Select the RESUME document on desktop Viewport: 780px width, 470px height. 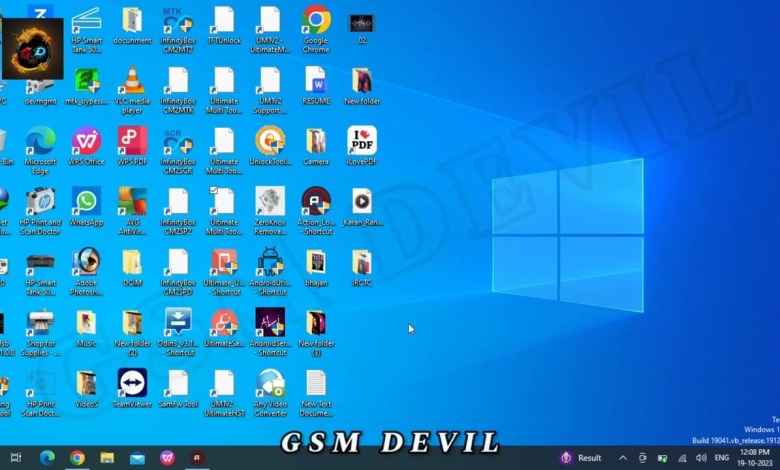click(316, 80)
